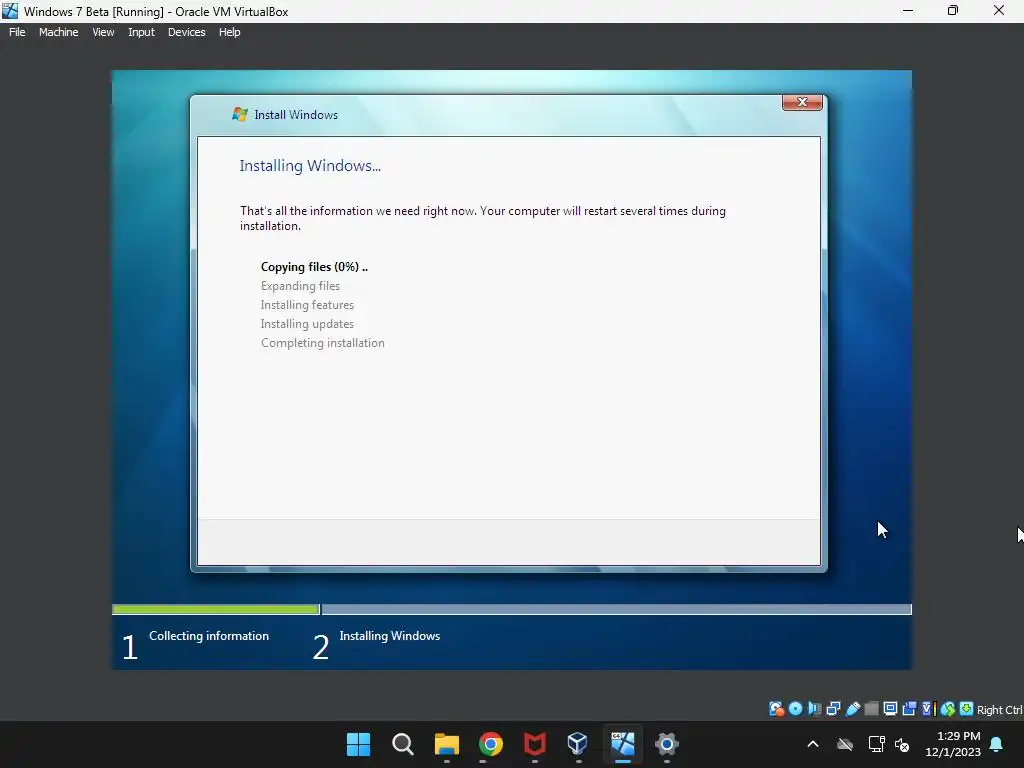Click the virtualization features V icon
The width and height of the screenshot is (1024, 768).
click(929, 709)
